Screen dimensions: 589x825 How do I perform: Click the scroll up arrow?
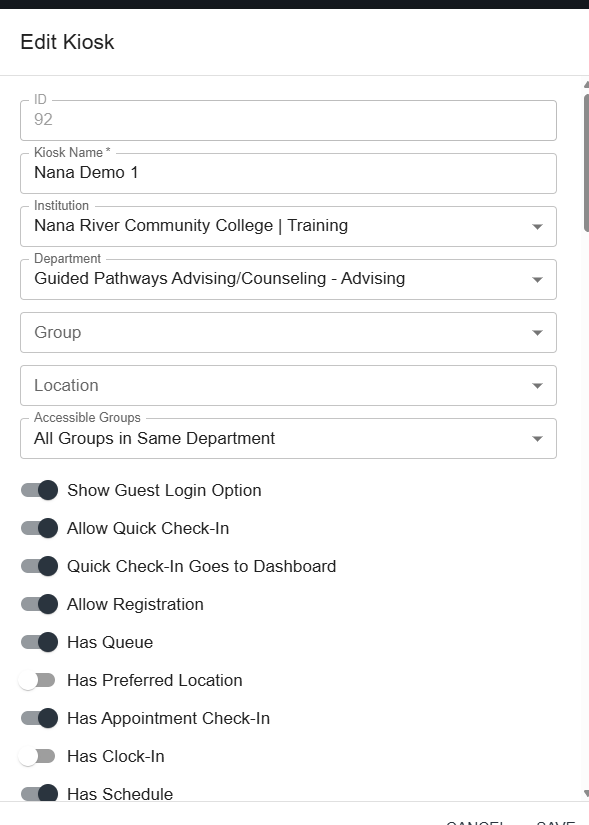coord(586,84)
